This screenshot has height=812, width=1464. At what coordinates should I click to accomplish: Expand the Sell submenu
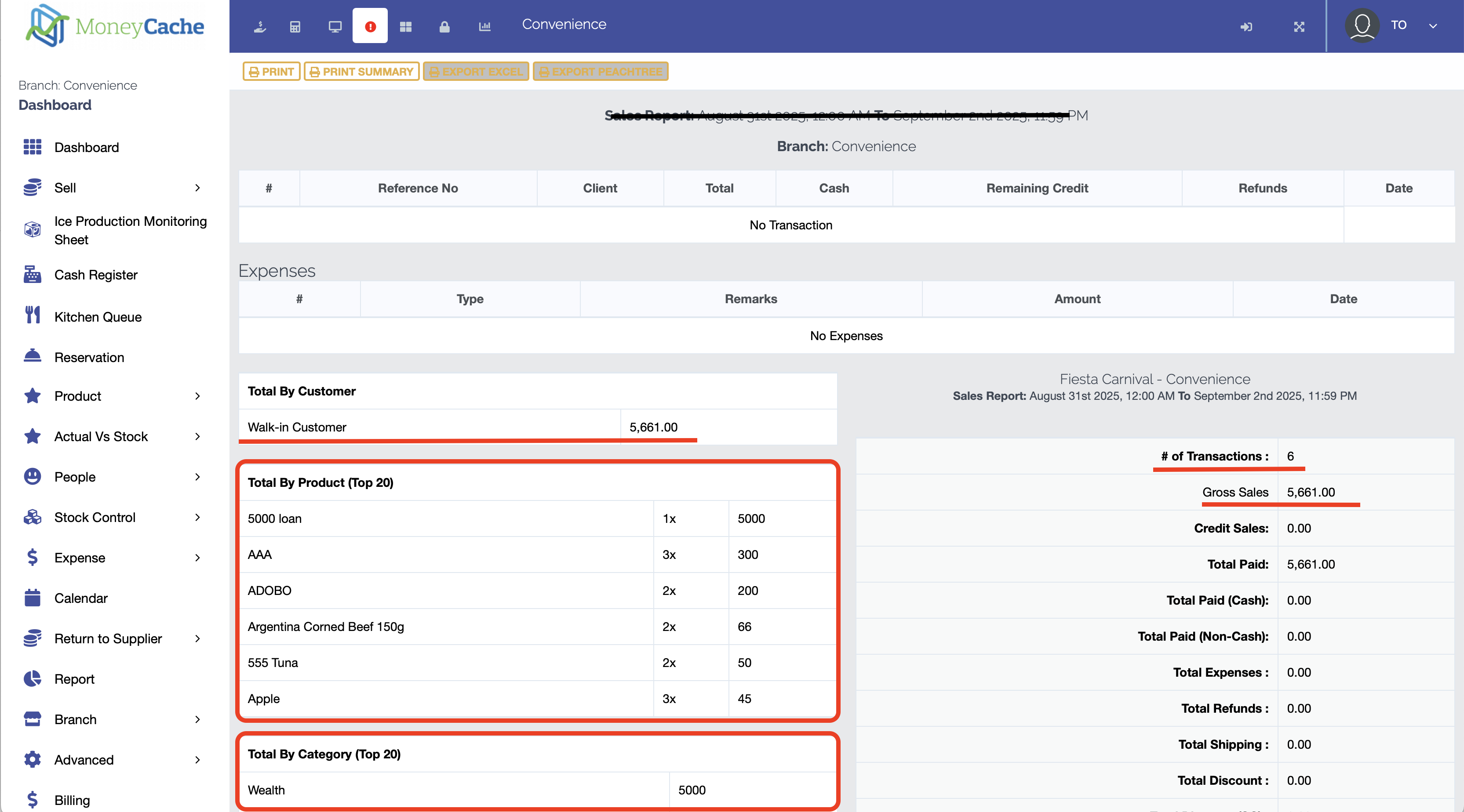tap(197, 187)
